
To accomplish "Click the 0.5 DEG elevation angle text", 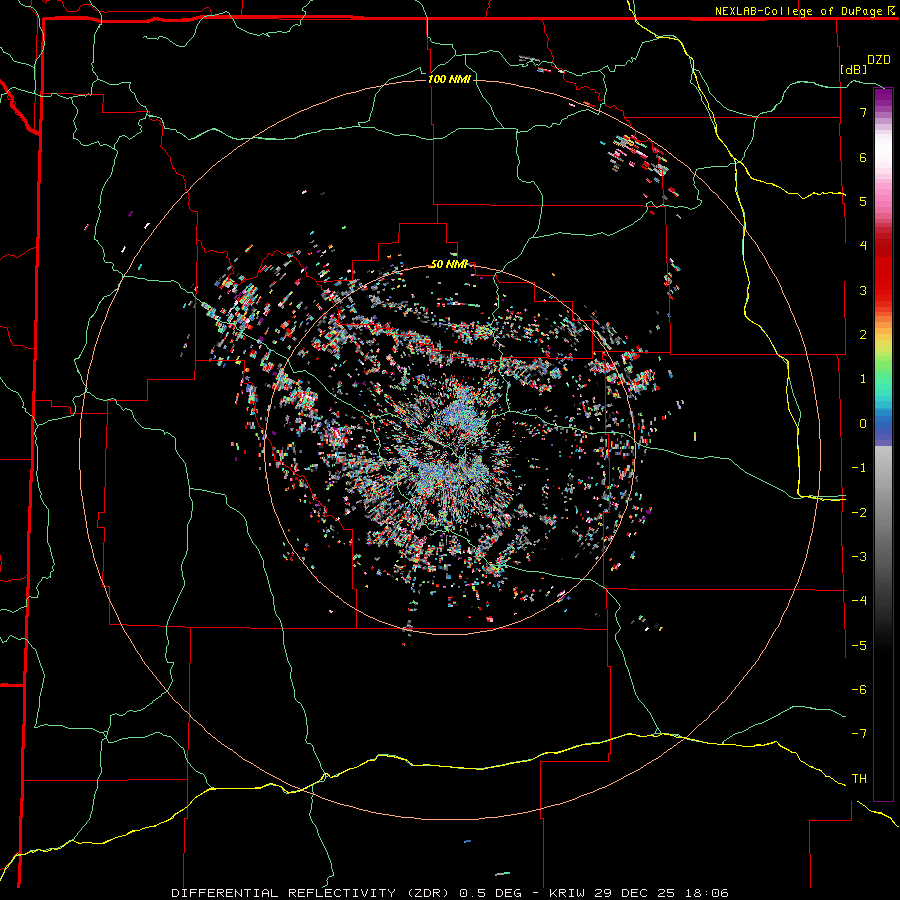I will point(490,893).
